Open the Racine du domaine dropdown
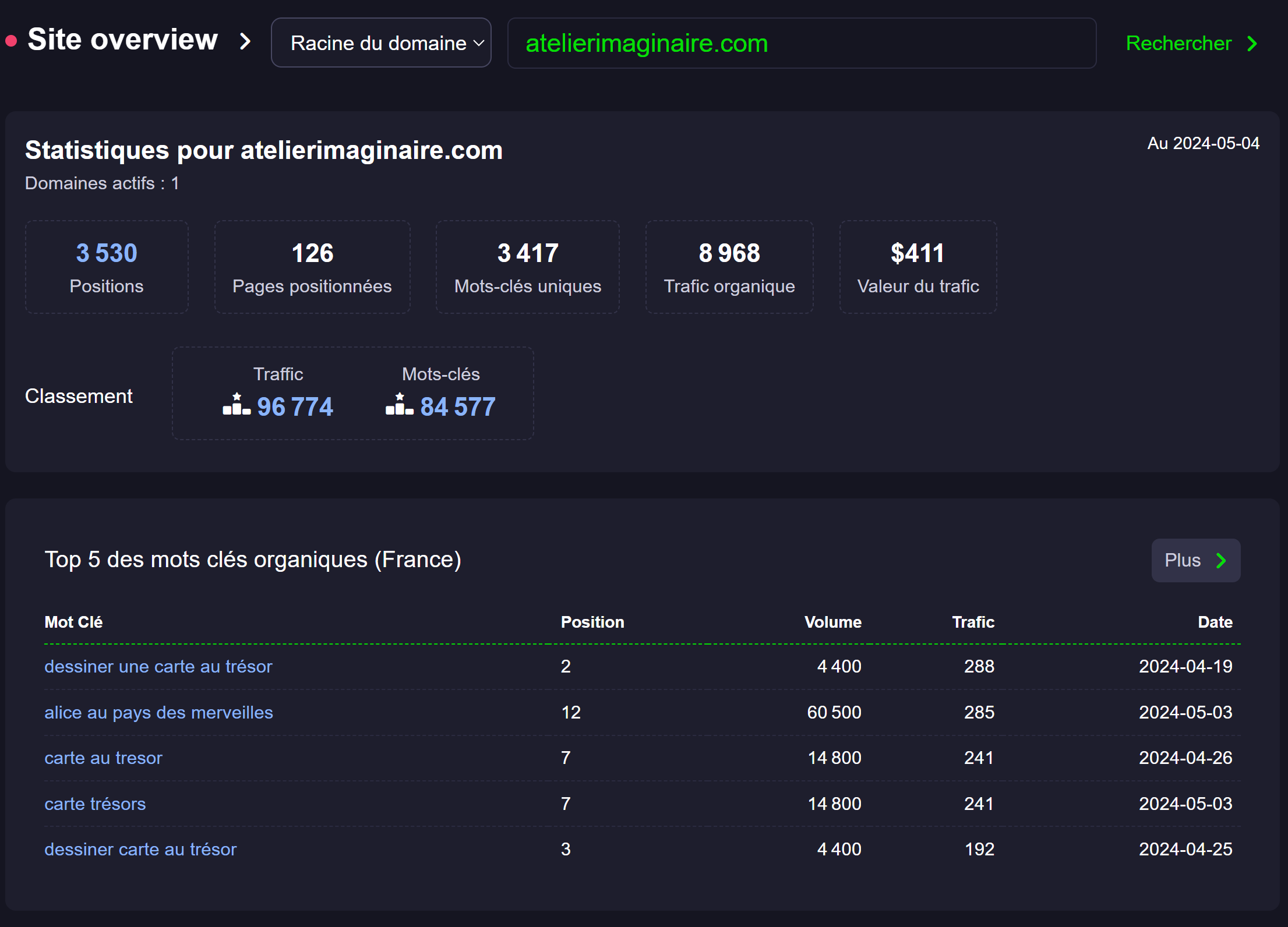This screenshot has width=1288, height=927. (x=381, y=43)
